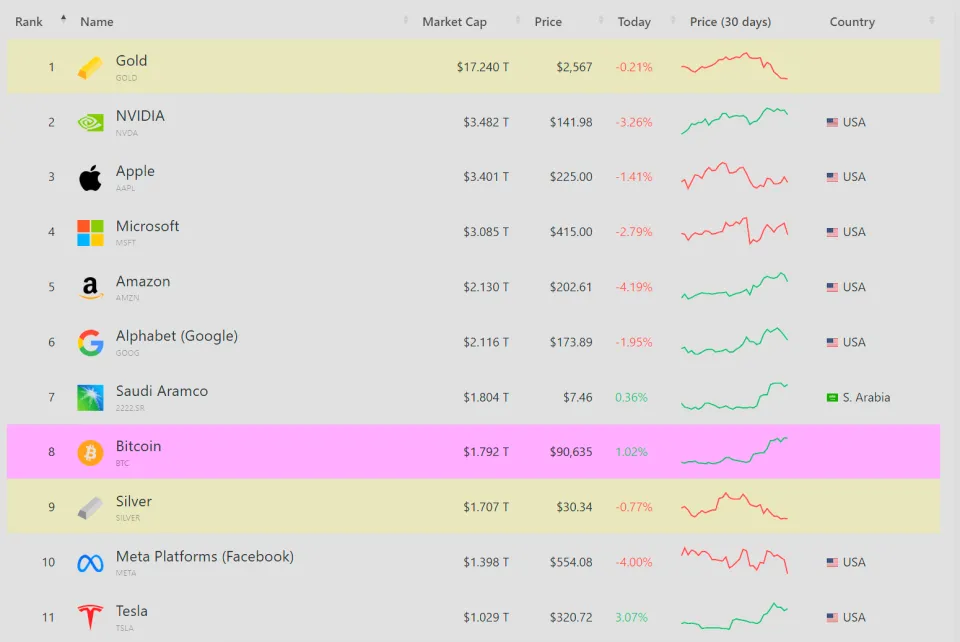This screenshot has height=642, width=960.
Task: Open the Bitcoin asset link
Action: coord(138,446)
